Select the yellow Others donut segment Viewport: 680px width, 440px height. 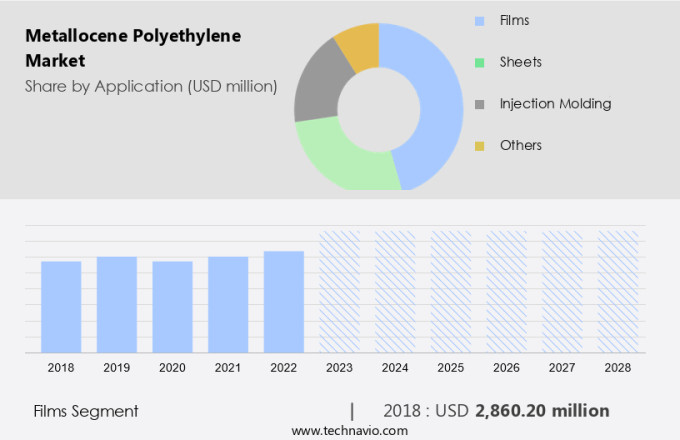[x=359, y=45]
